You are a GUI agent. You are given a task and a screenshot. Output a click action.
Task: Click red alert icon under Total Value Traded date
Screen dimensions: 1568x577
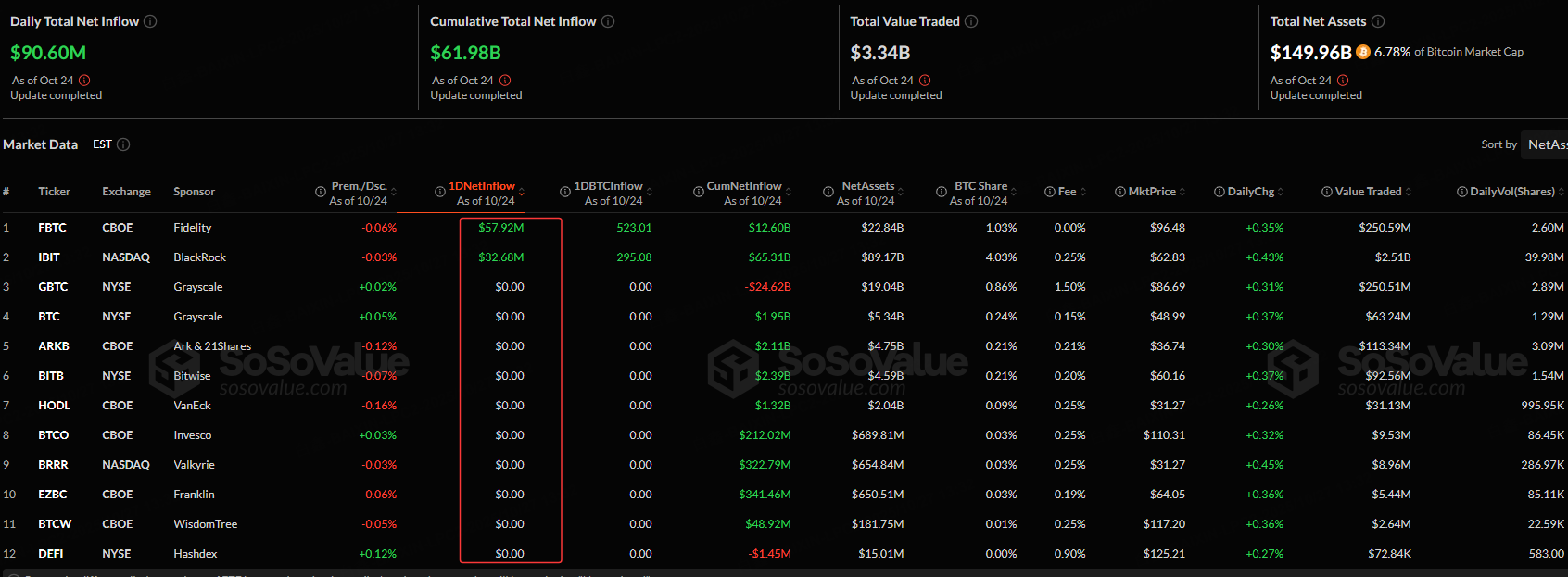pyautogui.click(x=925, y=81)
